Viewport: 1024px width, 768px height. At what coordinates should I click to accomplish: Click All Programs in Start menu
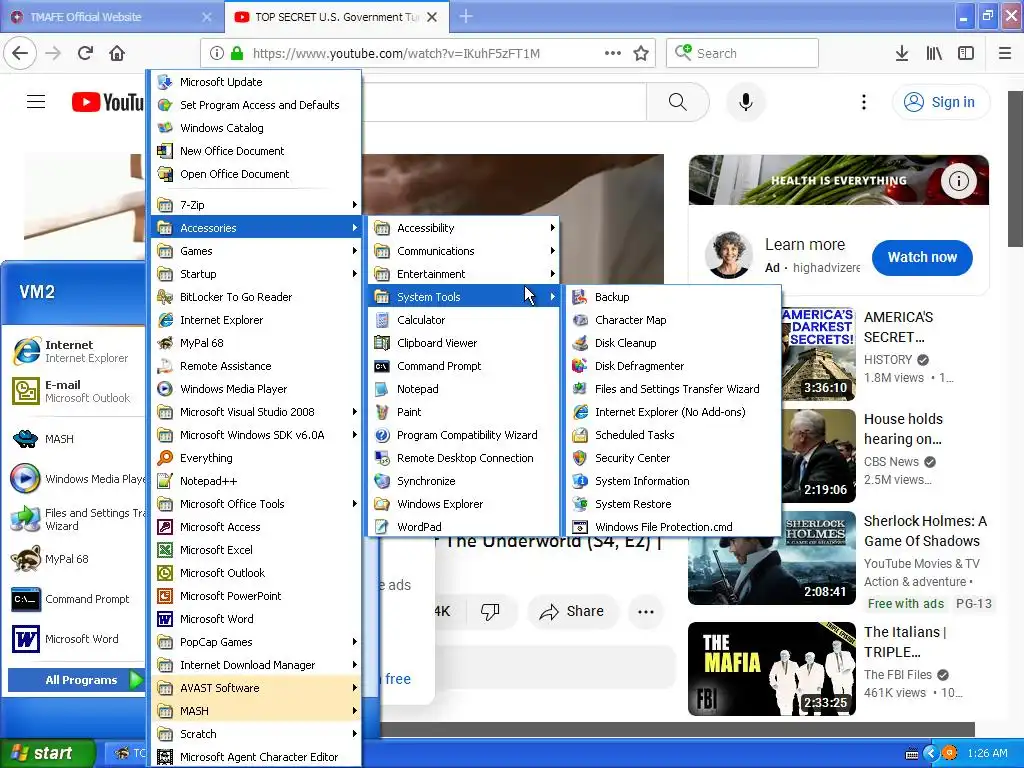(x=76, y=680)
